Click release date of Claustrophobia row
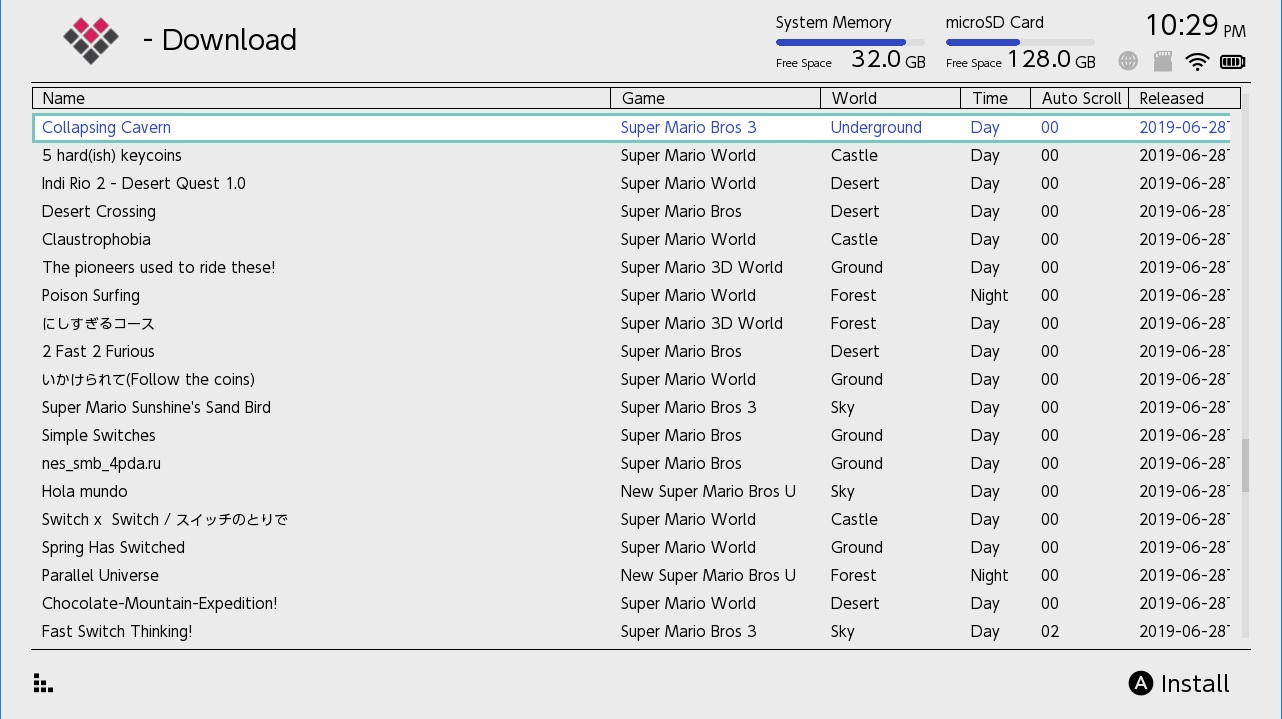Image resolution: width=1282 pixels, height=719 pixels. [1184, 239]
